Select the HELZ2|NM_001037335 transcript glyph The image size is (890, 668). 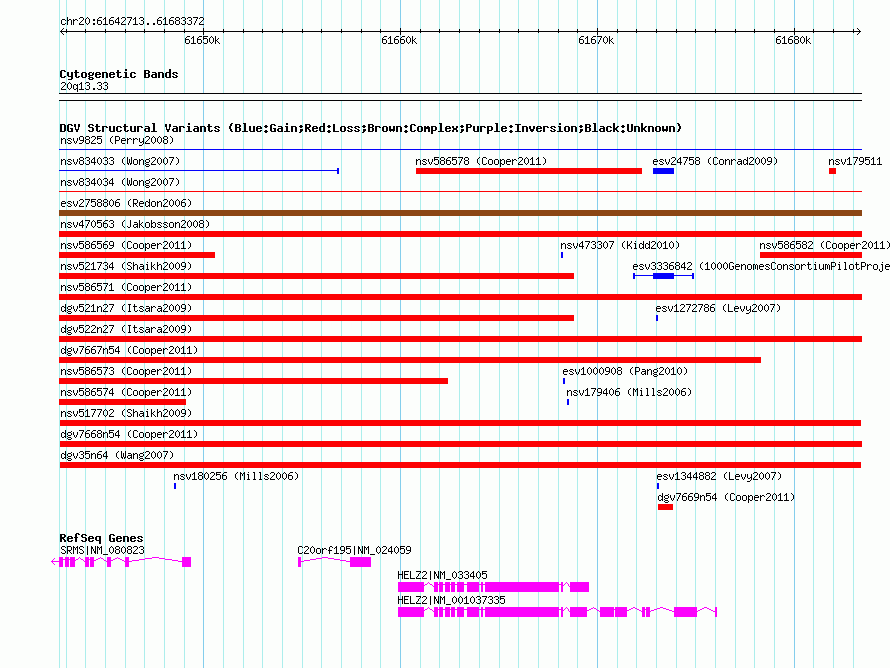point(557,612)
